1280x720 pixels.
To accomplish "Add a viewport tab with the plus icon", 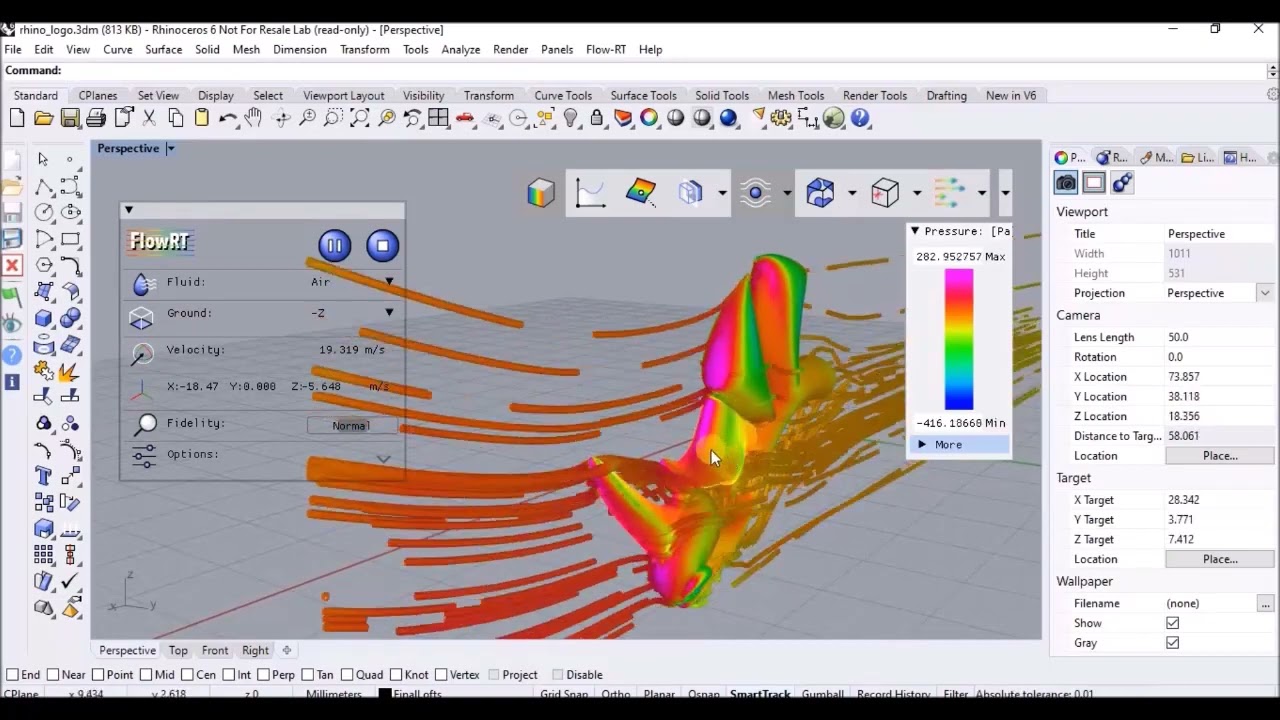I will 287,650.
